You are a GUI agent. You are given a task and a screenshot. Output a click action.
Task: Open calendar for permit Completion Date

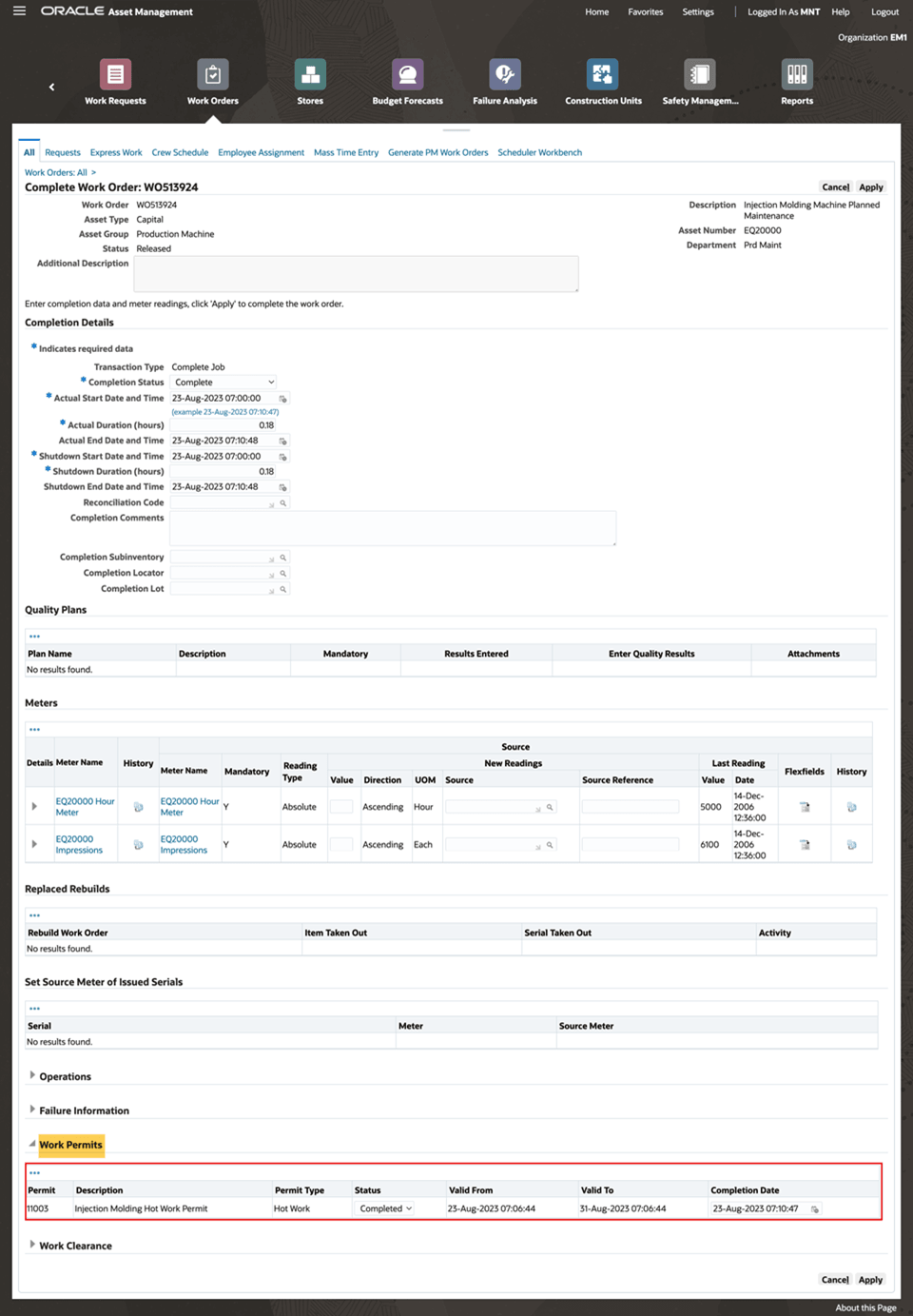point(814,1209)
